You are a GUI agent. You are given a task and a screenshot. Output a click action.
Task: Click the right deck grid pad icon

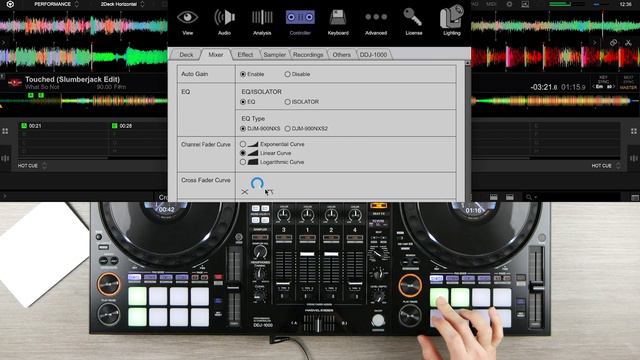634,131
